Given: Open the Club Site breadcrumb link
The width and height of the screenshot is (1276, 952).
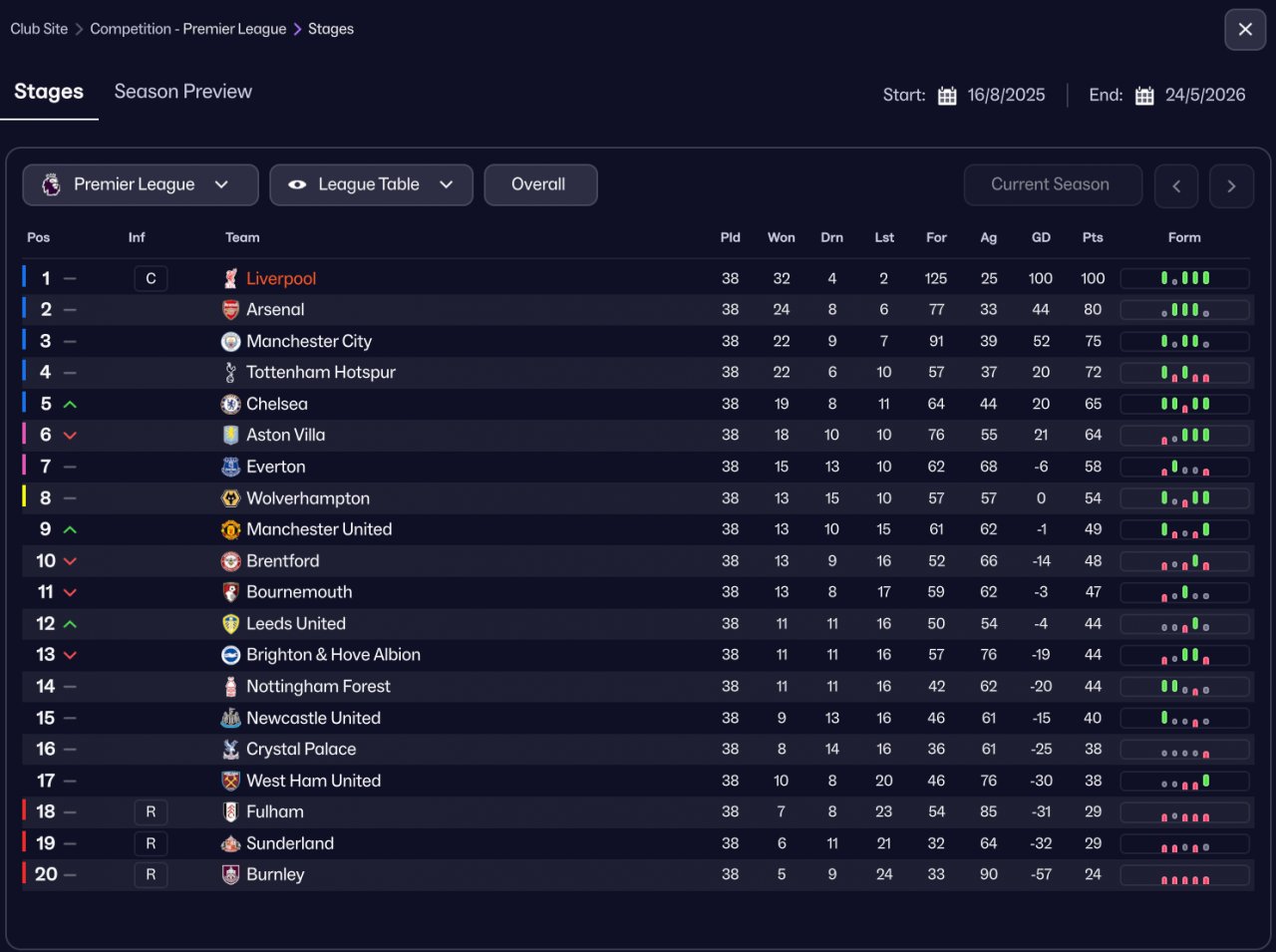Looking at the screenshot, I should 39,29.
